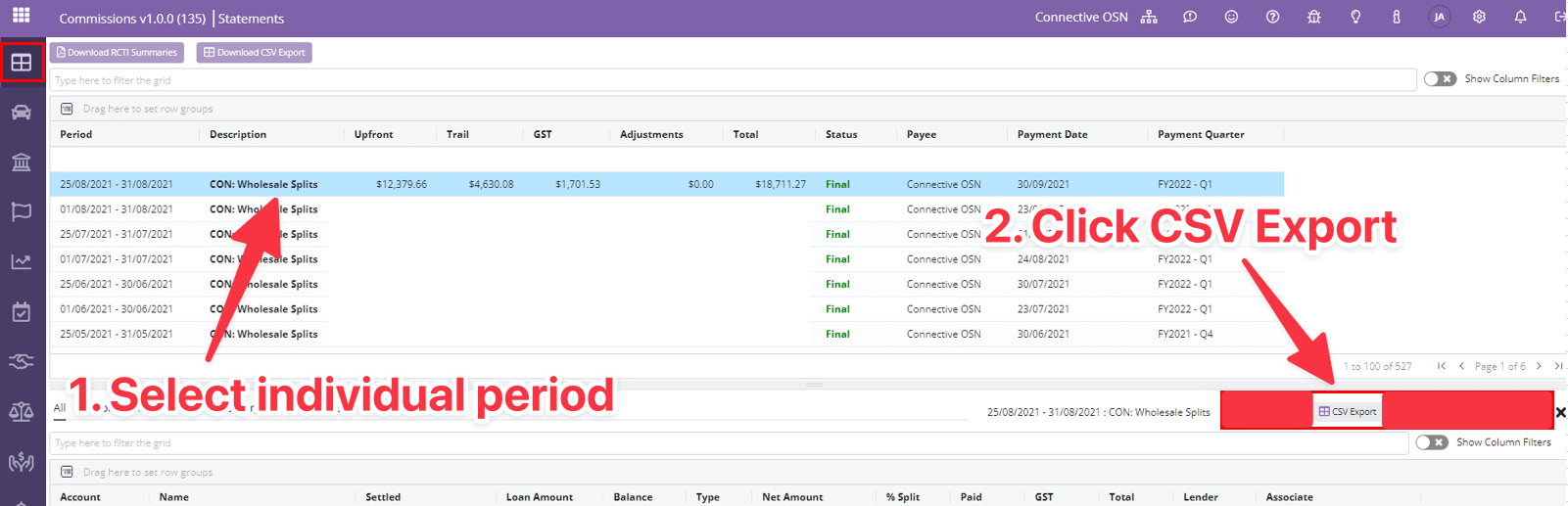Screen dimensions: 1568x506
Task: Sort by the Status column header
Action: click(x=841, y=134)
